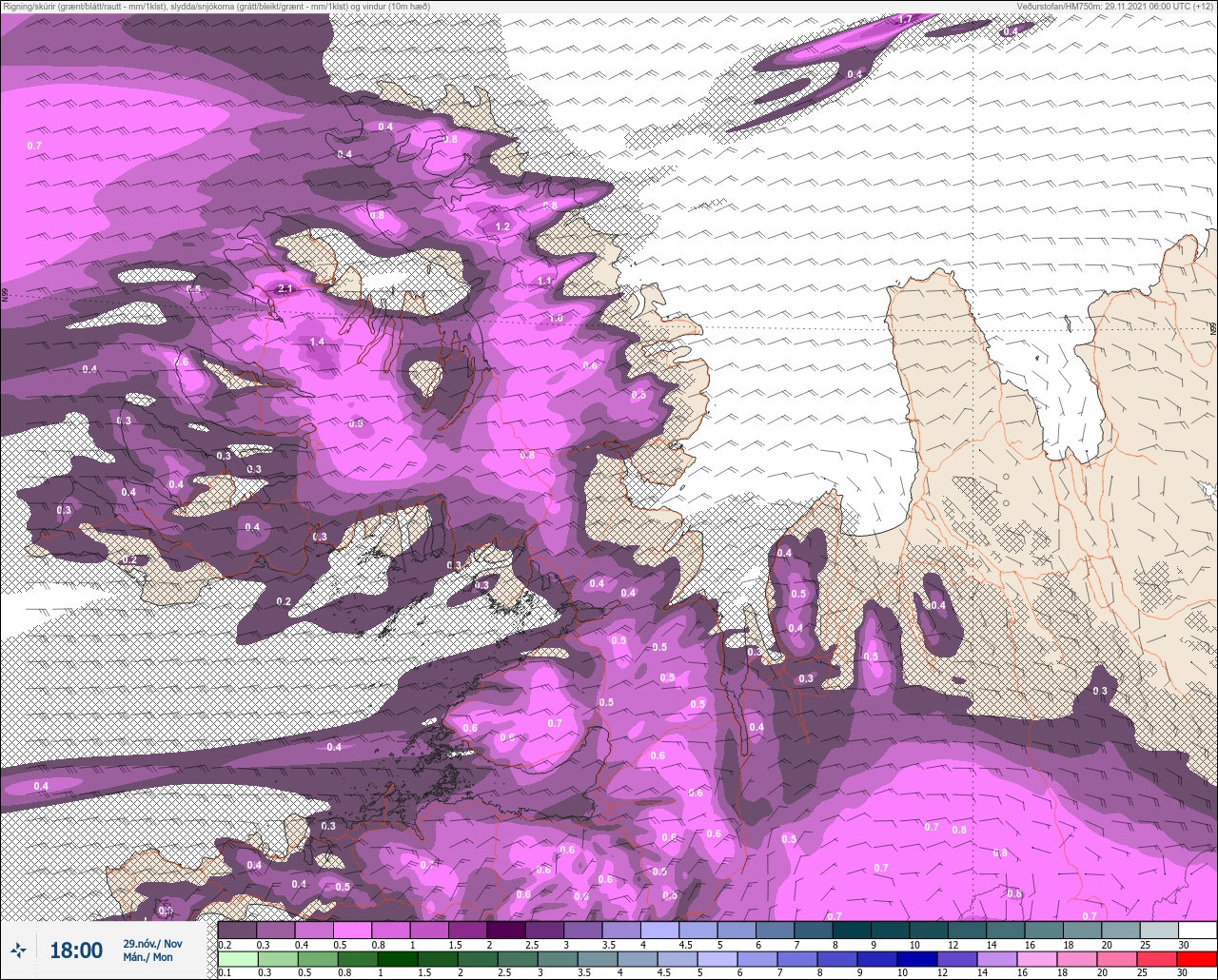Click the 1.0 precipitation value on the map
This screenshot has width=1218, height=980.
[x=556, y=319]
